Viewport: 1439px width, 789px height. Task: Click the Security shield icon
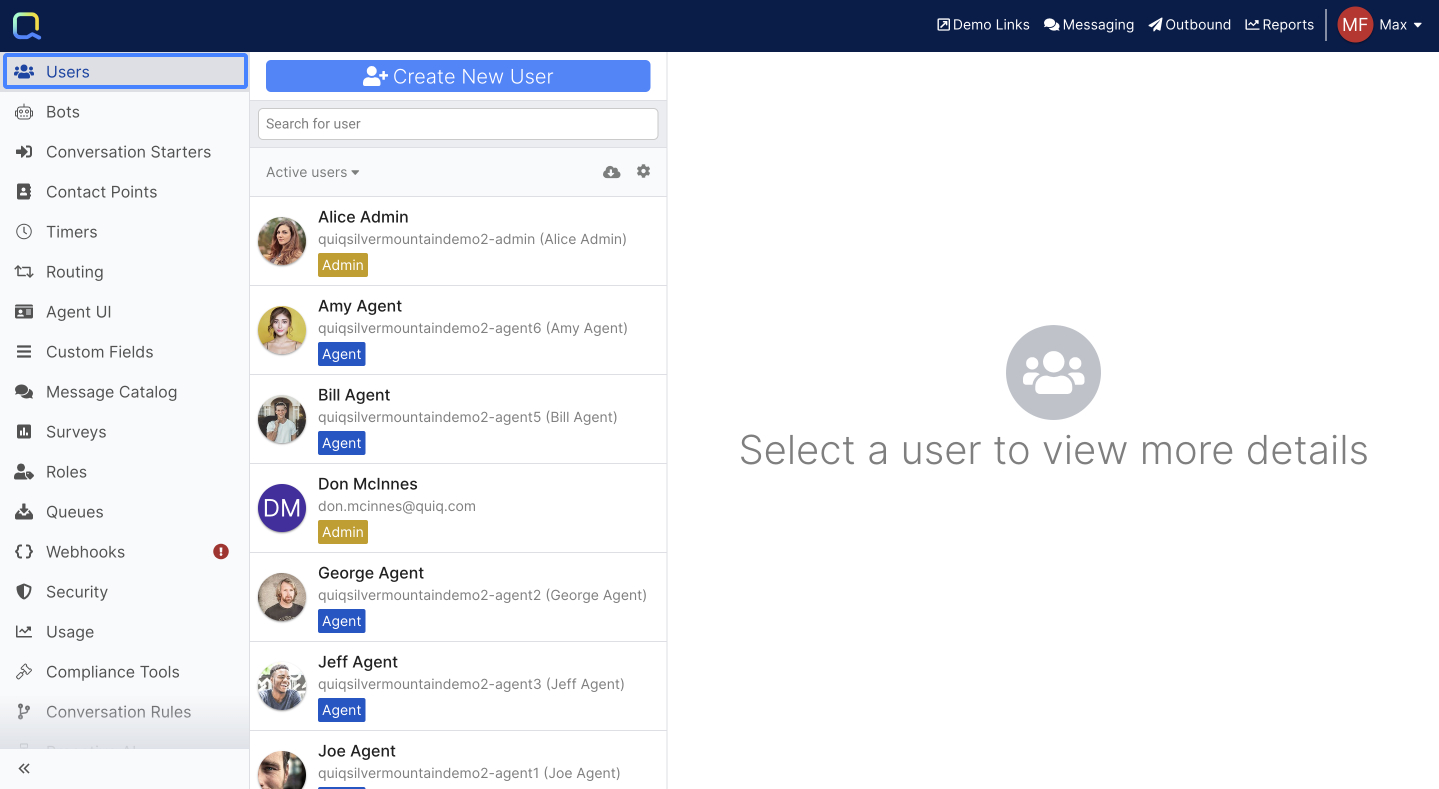click(24, 592)
